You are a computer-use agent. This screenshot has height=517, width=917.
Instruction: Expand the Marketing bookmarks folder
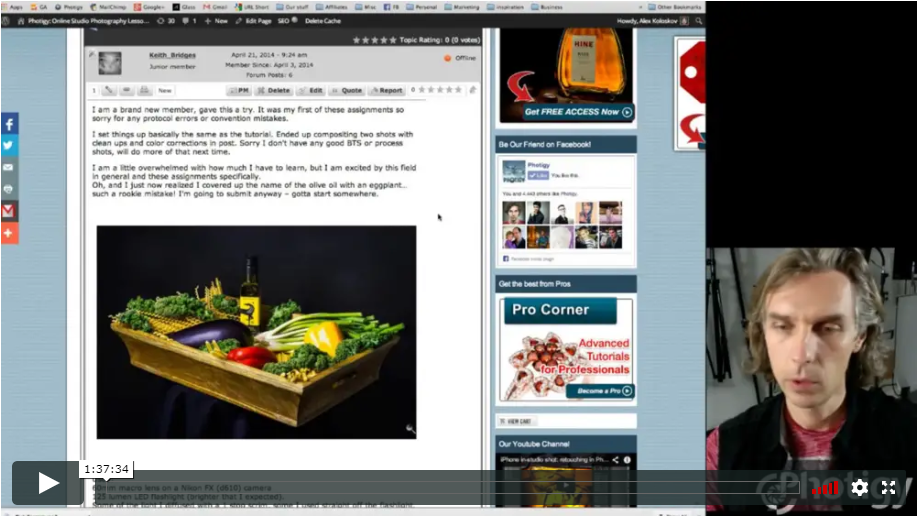click(x=462, y=7)
